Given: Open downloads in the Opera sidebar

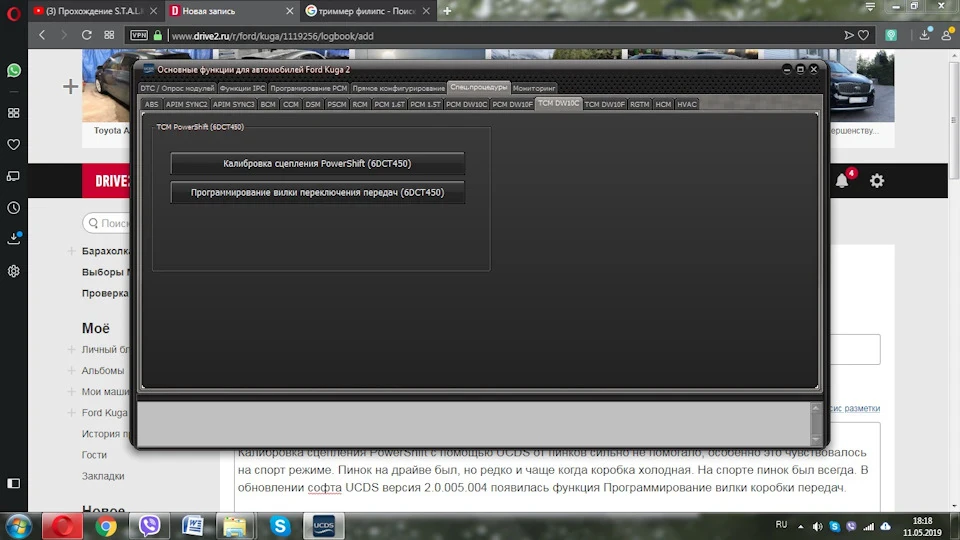Looking at the screenshot, I should pyautogui.click(x=13, y=238).
